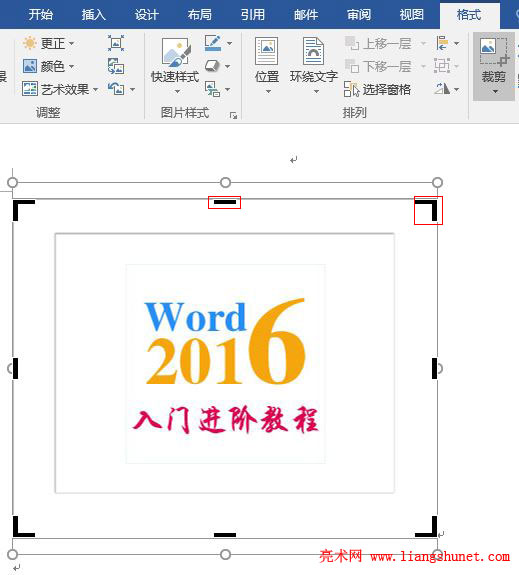Open the 选择窗格 selection pane
Viewport: 519px width, 575px height.
pos(377,89)
